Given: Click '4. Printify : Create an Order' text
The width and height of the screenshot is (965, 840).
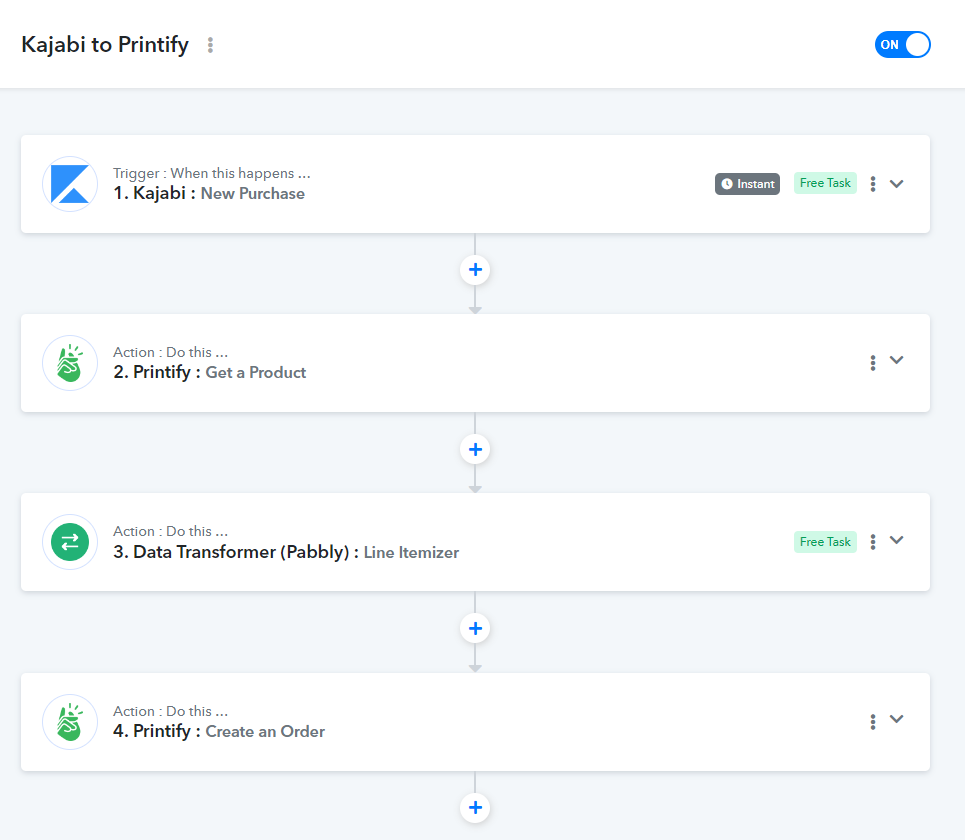Looking at the screenshot, I should 219,731.
